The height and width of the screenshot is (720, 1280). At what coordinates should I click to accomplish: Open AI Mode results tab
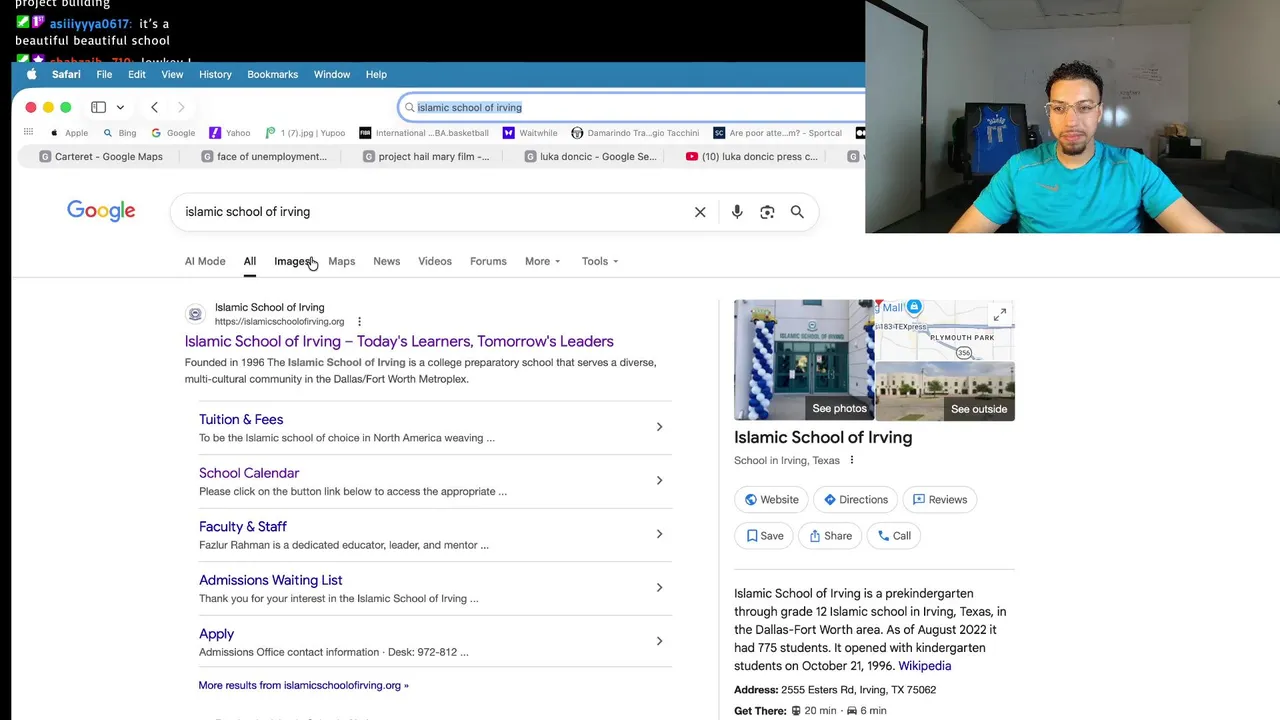205,261
